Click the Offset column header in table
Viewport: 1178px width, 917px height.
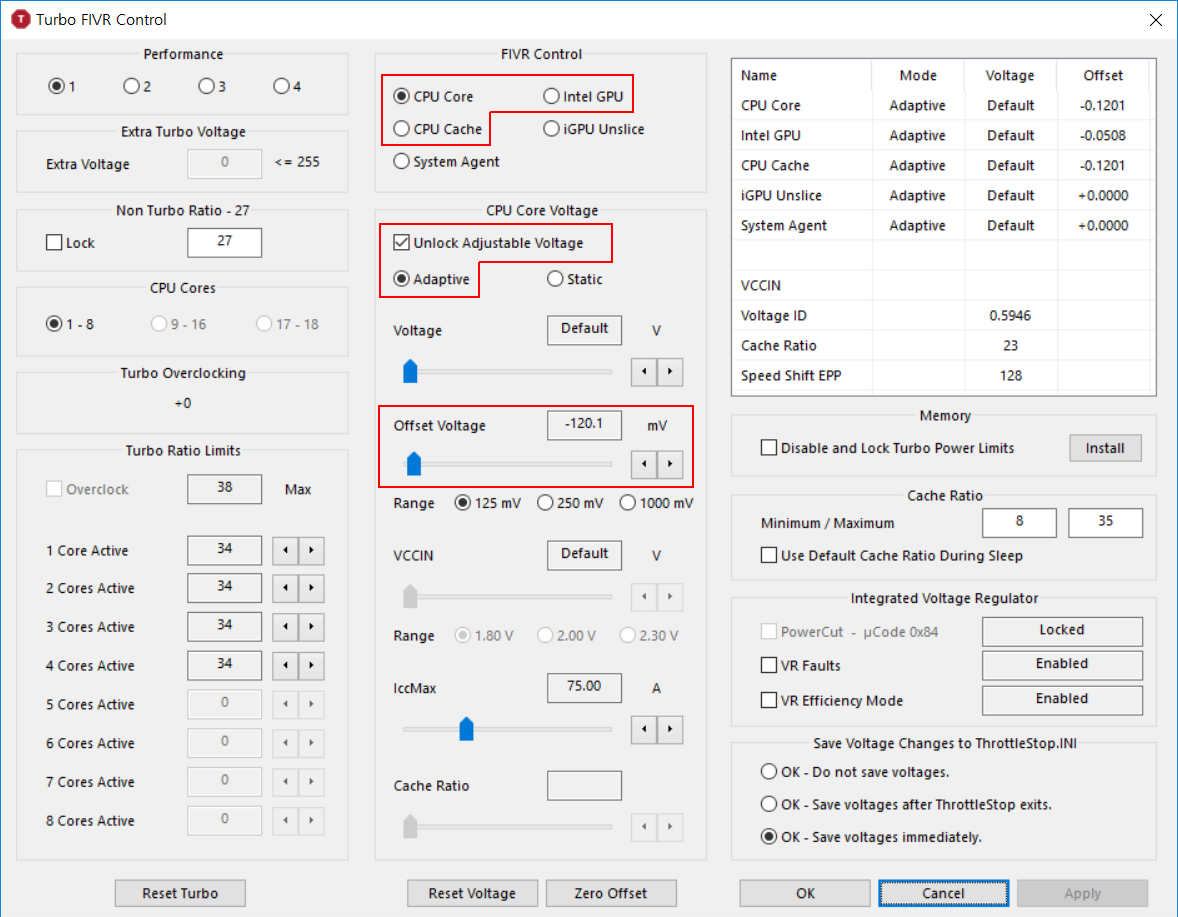coord(1103,75)
